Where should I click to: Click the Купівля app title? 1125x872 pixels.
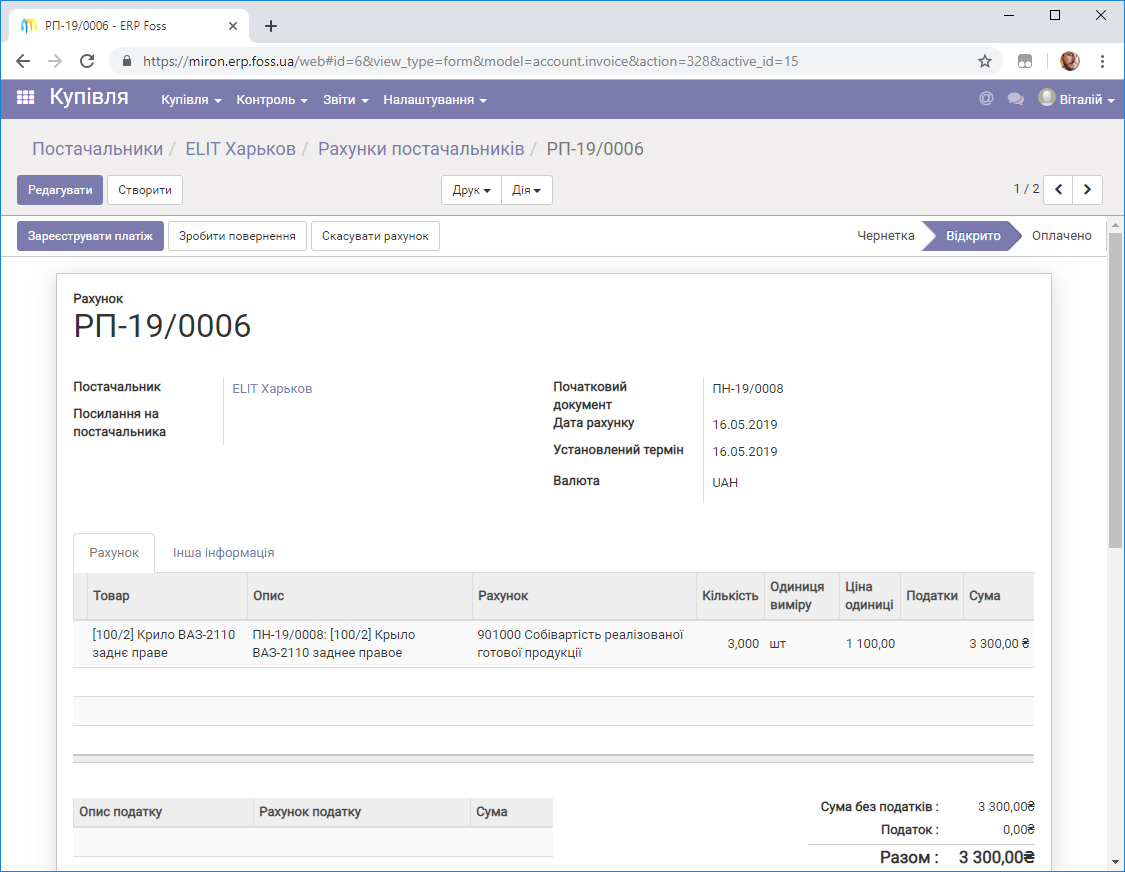(89, 97)
